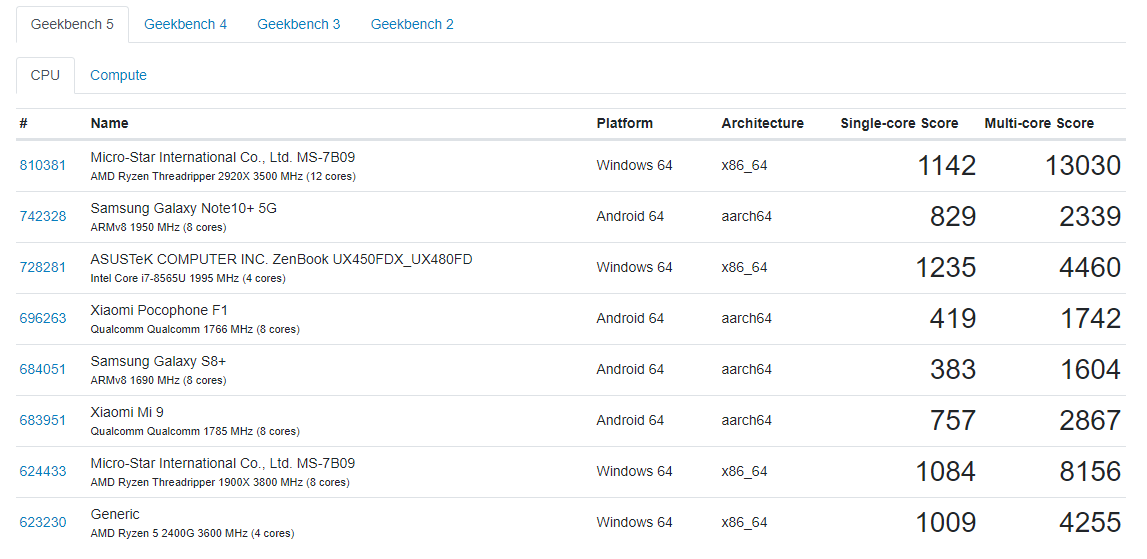Open the Geekbench 2 tab
1147x559 pixels.
pyautogui.click(x=412, y=24)
